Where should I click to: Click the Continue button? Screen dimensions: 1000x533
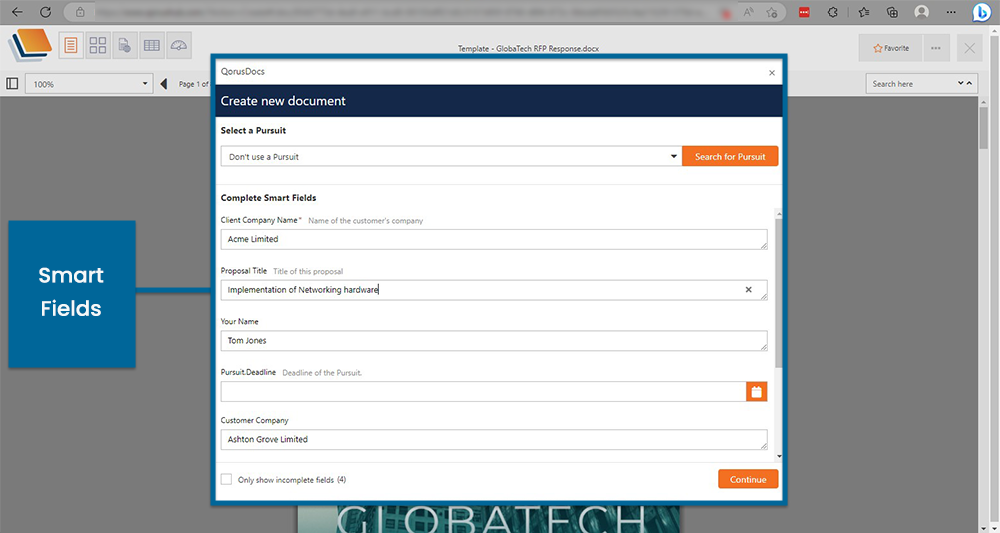tap(748, 479)
